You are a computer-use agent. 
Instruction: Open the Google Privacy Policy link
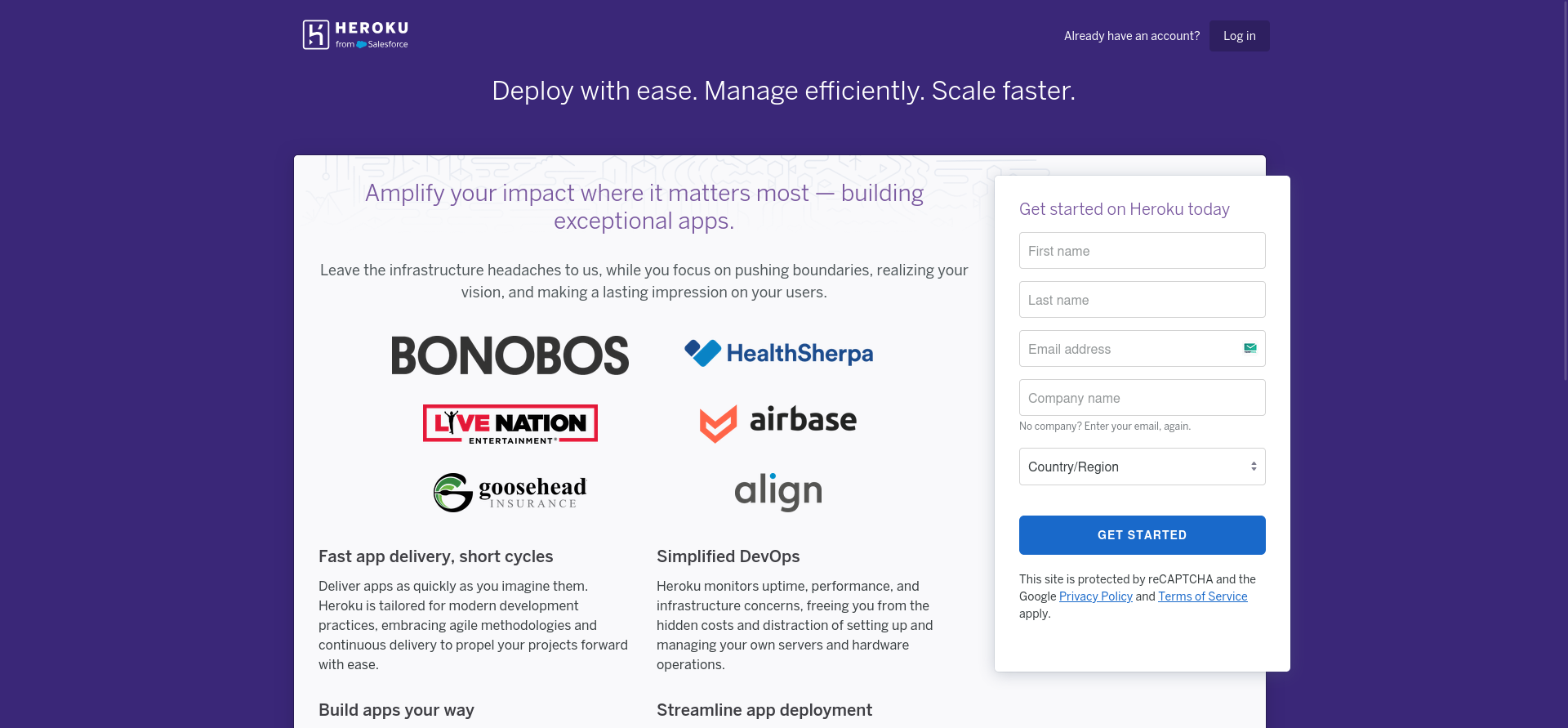1095,596
